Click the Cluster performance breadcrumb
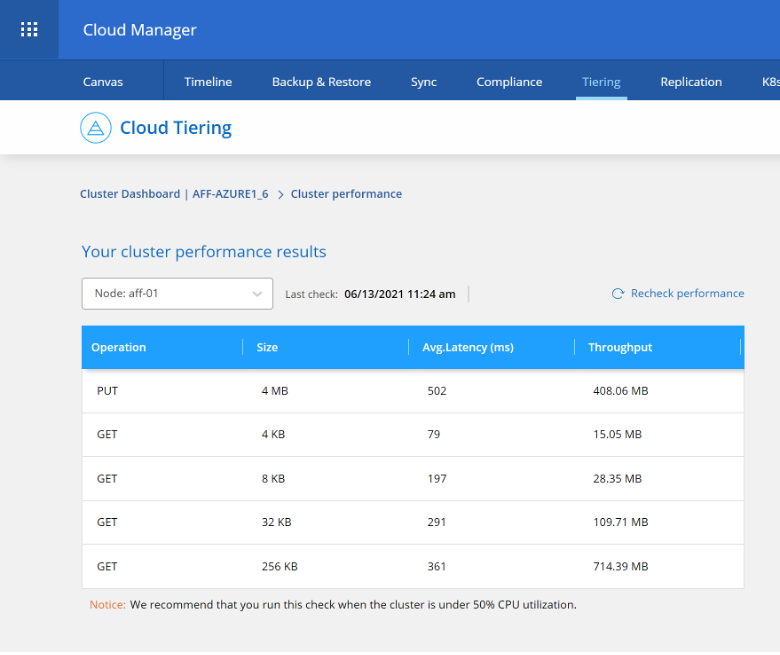The width and height of the screenshot is (780, 655). pyautogui.click(x=346, y=194)
